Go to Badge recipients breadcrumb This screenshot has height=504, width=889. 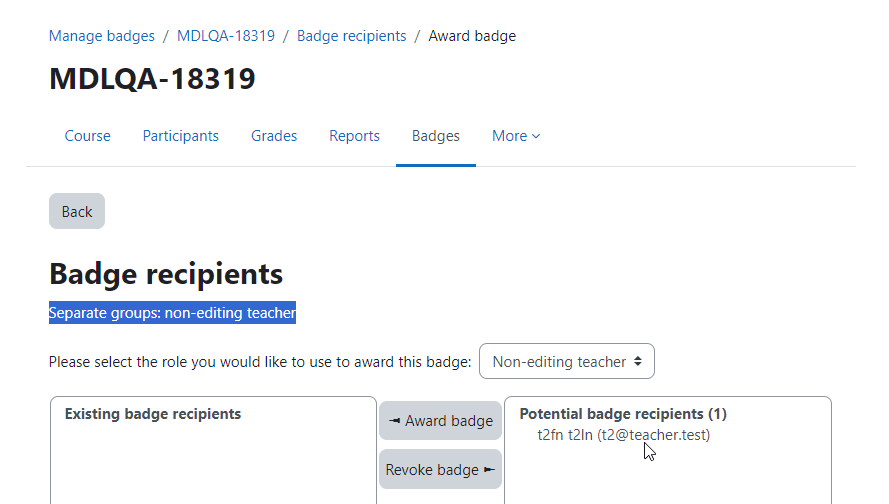coord(352,36)
